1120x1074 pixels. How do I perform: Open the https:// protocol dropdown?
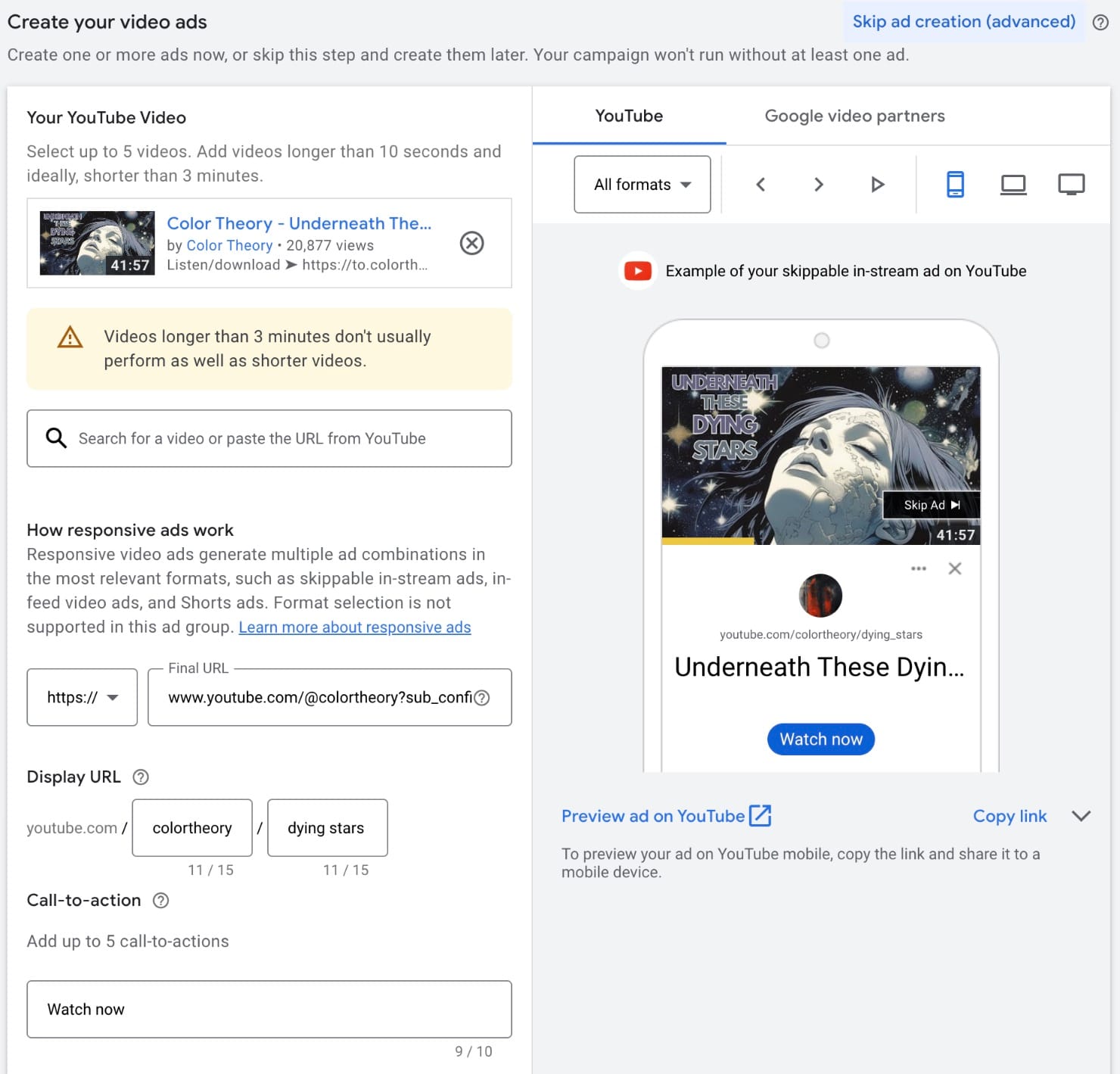coord(81,697)
